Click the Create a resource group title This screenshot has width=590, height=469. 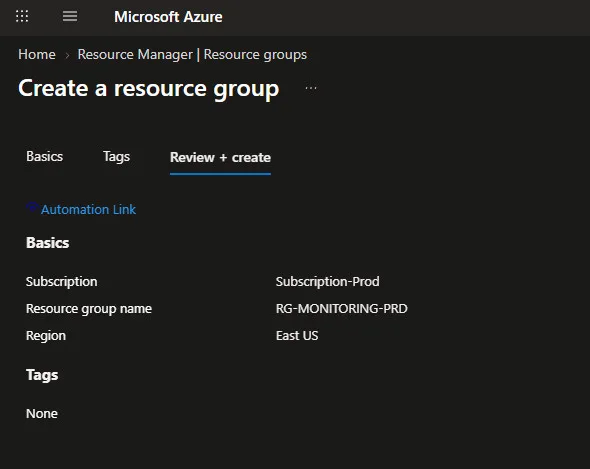(149, 89)
